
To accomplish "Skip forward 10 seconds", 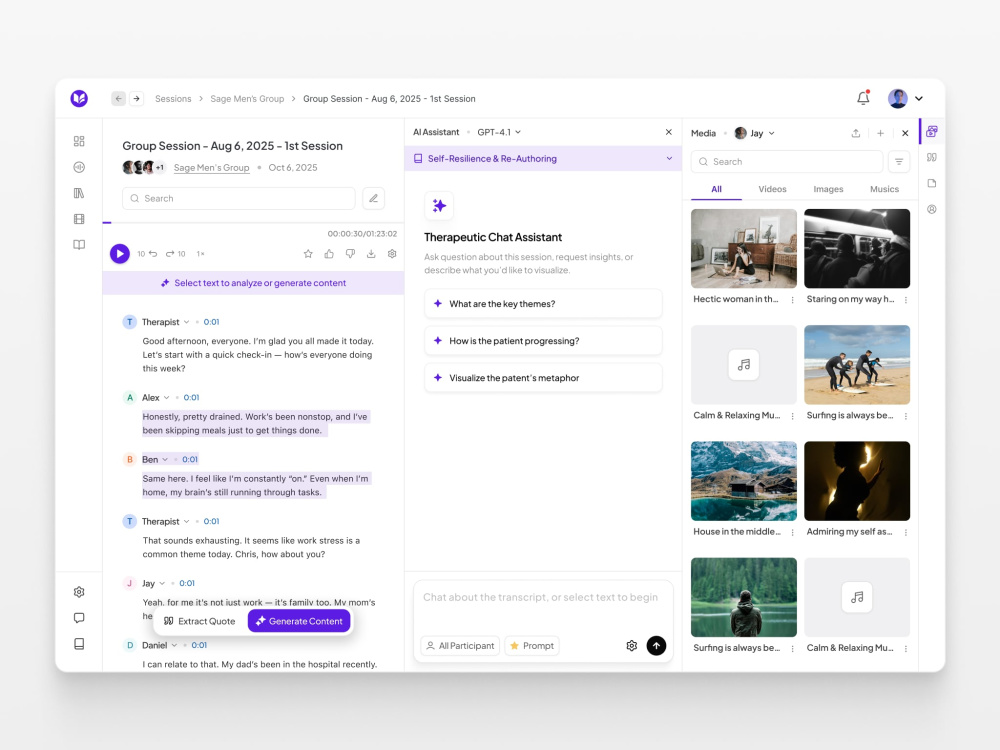I will (175, 254).
